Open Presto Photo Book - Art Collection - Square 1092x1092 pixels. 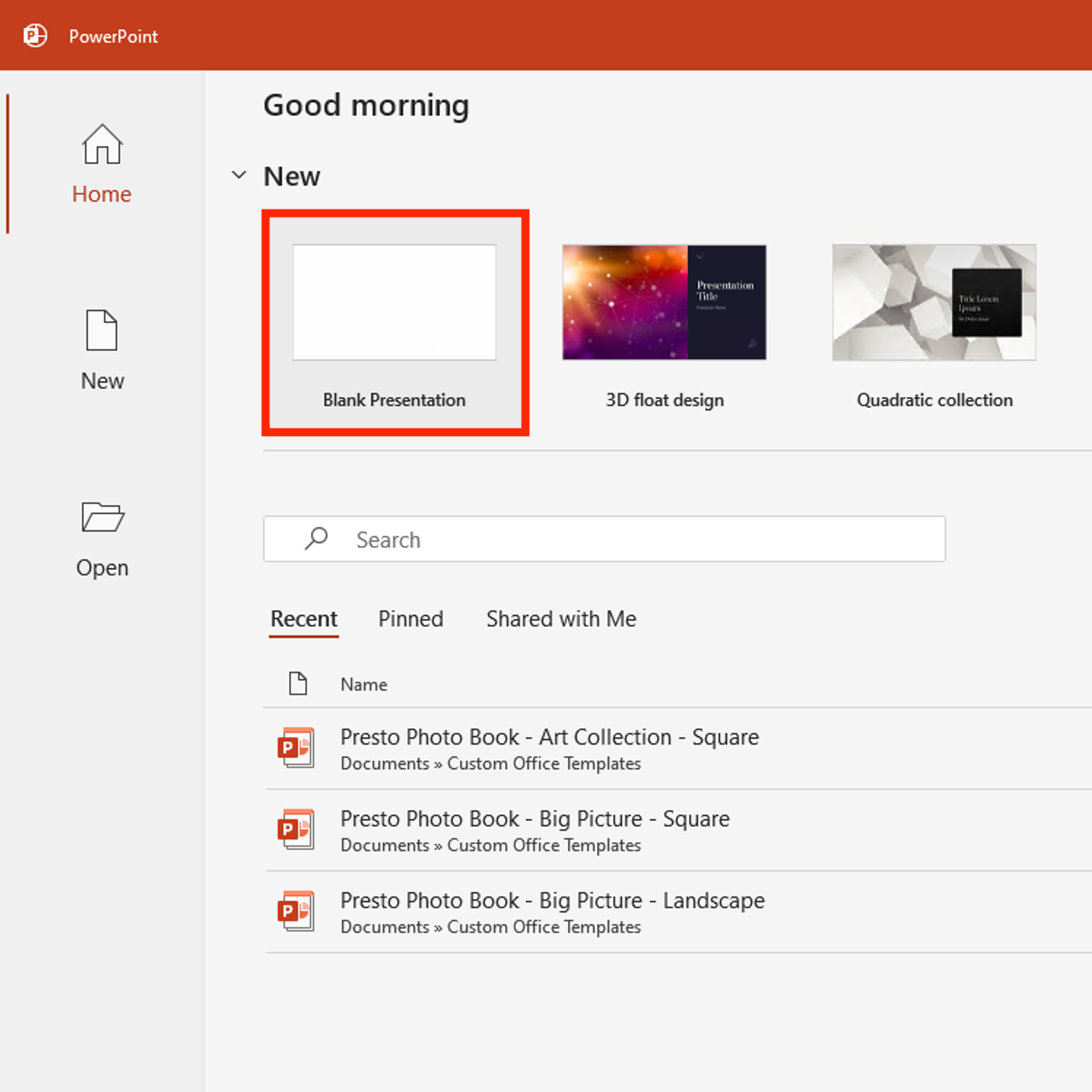pos(549,737)
